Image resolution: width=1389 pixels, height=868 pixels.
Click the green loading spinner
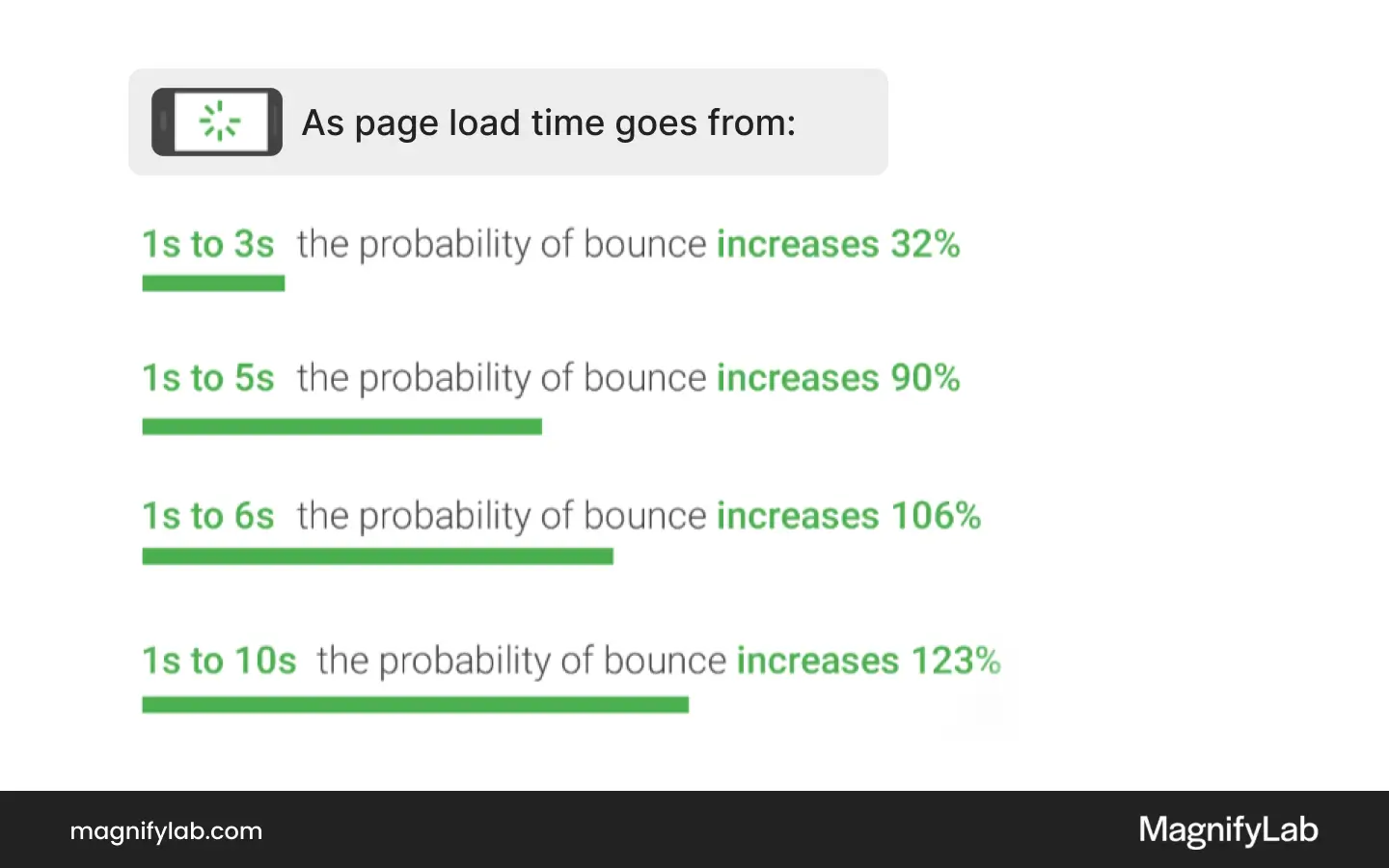pyautogui.click(x=220, y=122)
